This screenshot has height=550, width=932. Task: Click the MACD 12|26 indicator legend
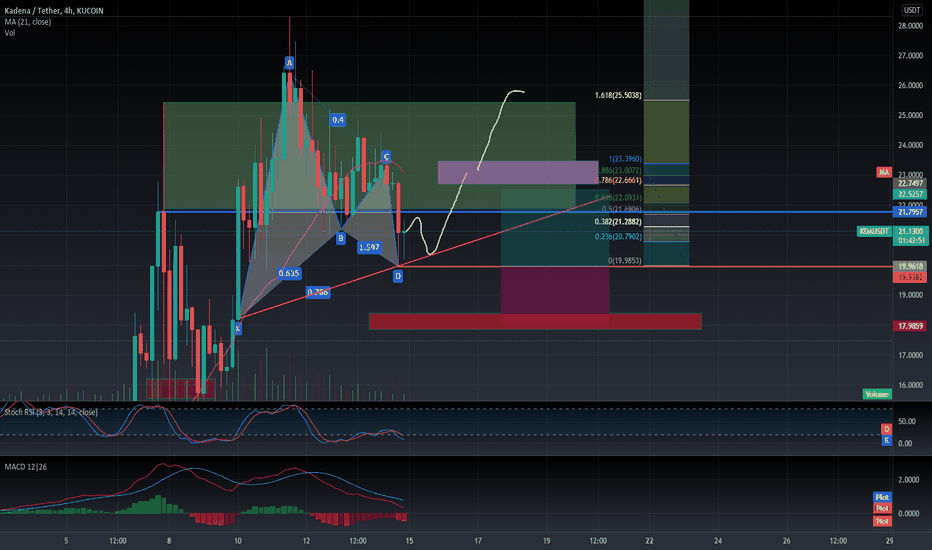pyautogui.click(x=26, y=467)
